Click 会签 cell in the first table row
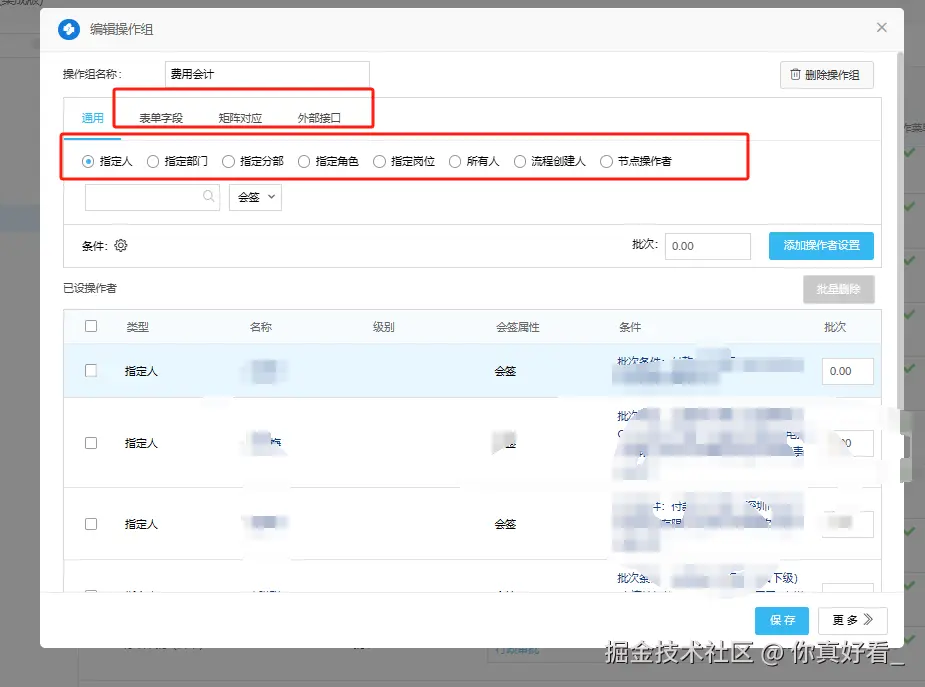 pyautogui.click(x=506, y=371)
